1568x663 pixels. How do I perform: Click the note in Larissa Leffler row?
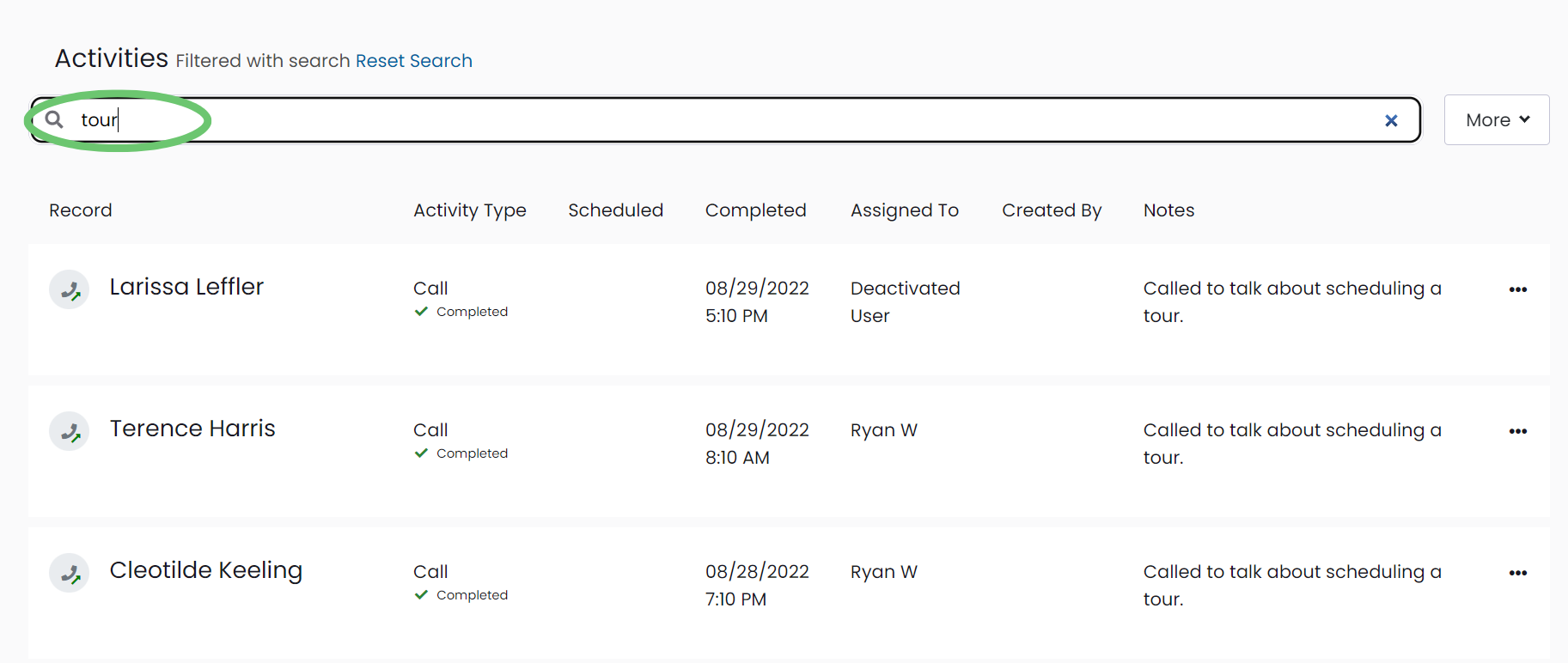1292,302
